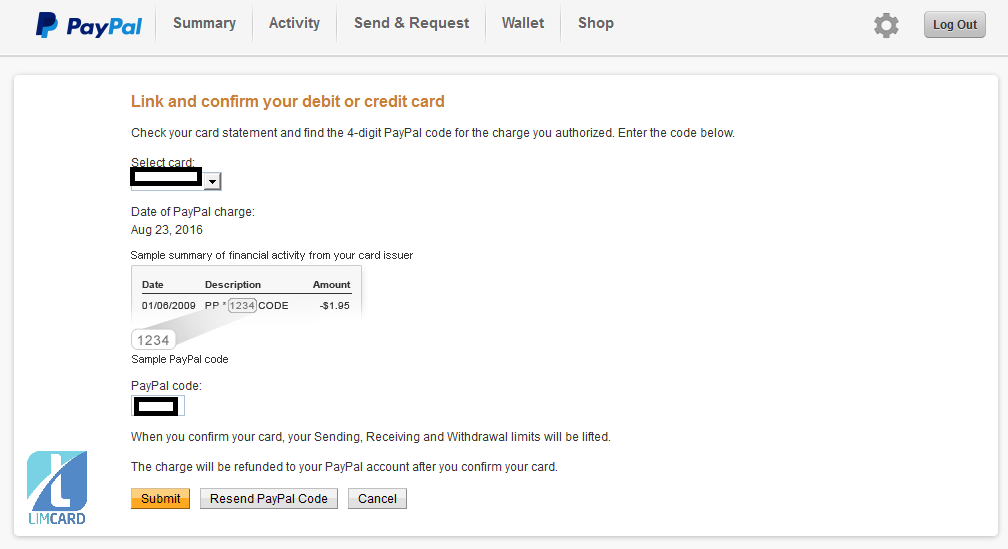Screen dimensions: 1008x549
Task: Go to the Summary tab
Action: tap(204, 23)
